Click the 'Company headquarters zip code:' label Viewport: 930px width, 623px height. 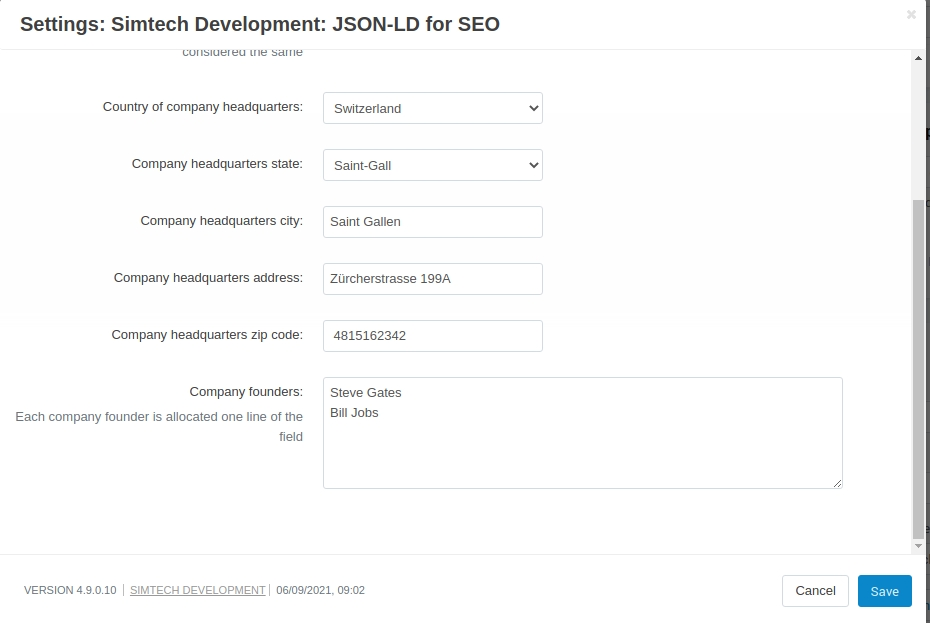pos(207,335)
